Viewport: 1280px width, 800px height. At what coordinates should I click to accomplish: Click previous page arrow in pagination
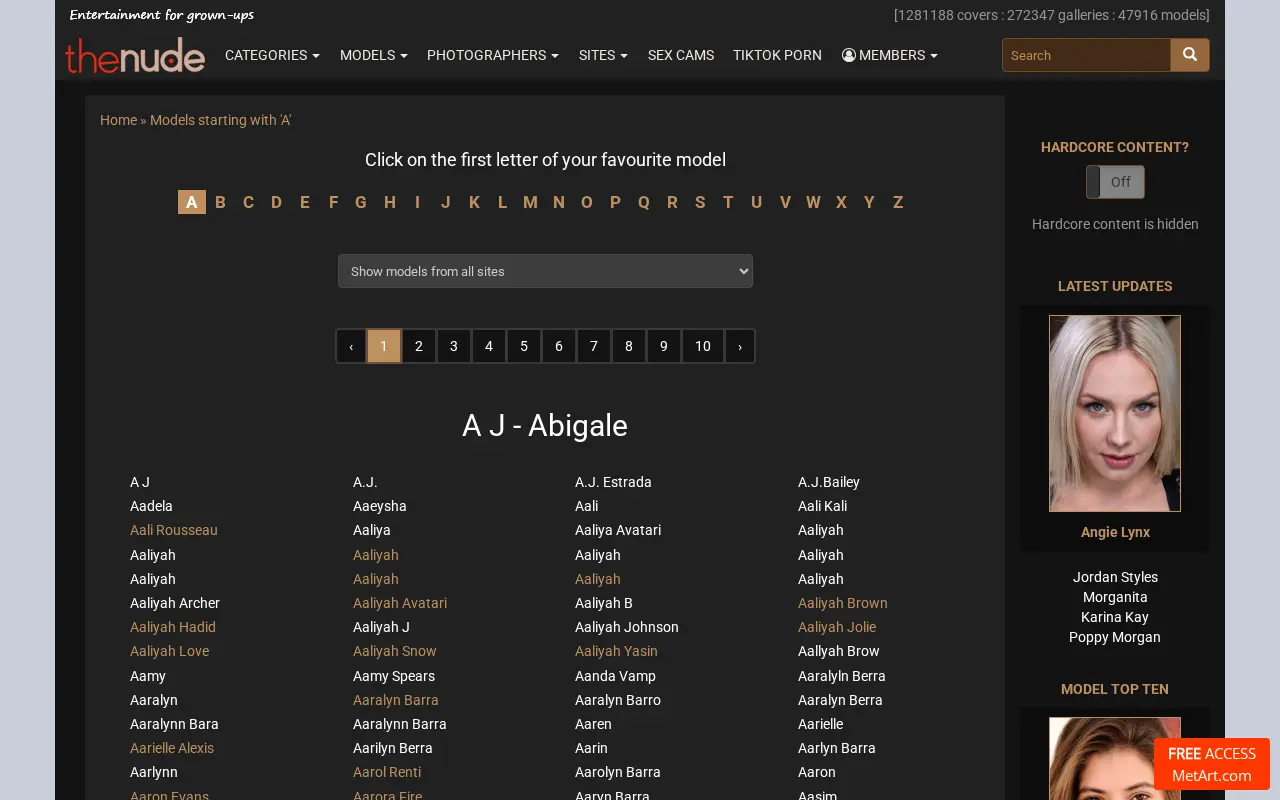(351, 346)
